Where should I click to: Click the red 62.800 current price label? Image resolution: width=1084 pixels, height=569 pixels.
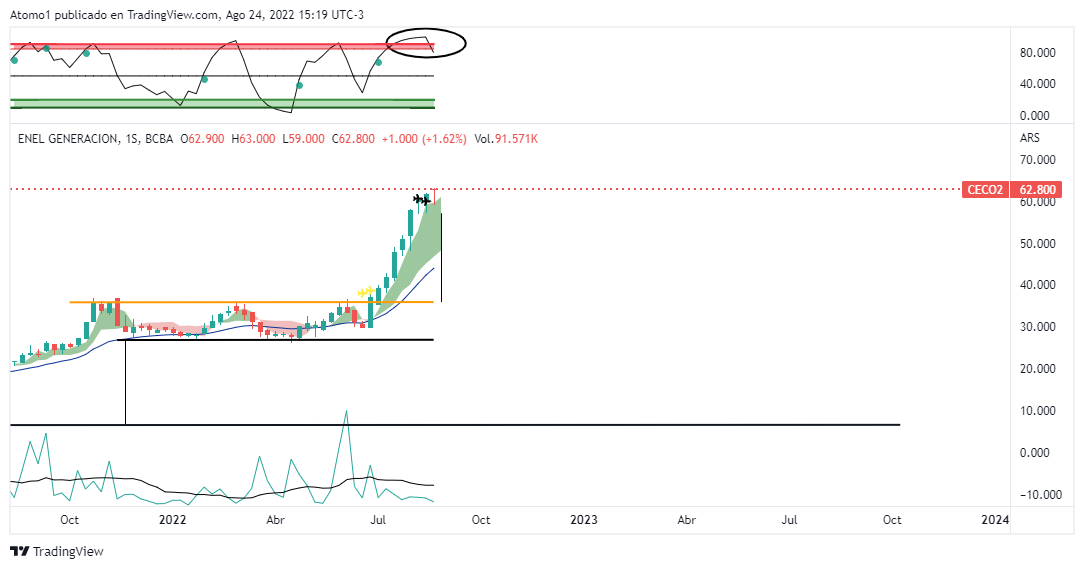pos(1036,189)
